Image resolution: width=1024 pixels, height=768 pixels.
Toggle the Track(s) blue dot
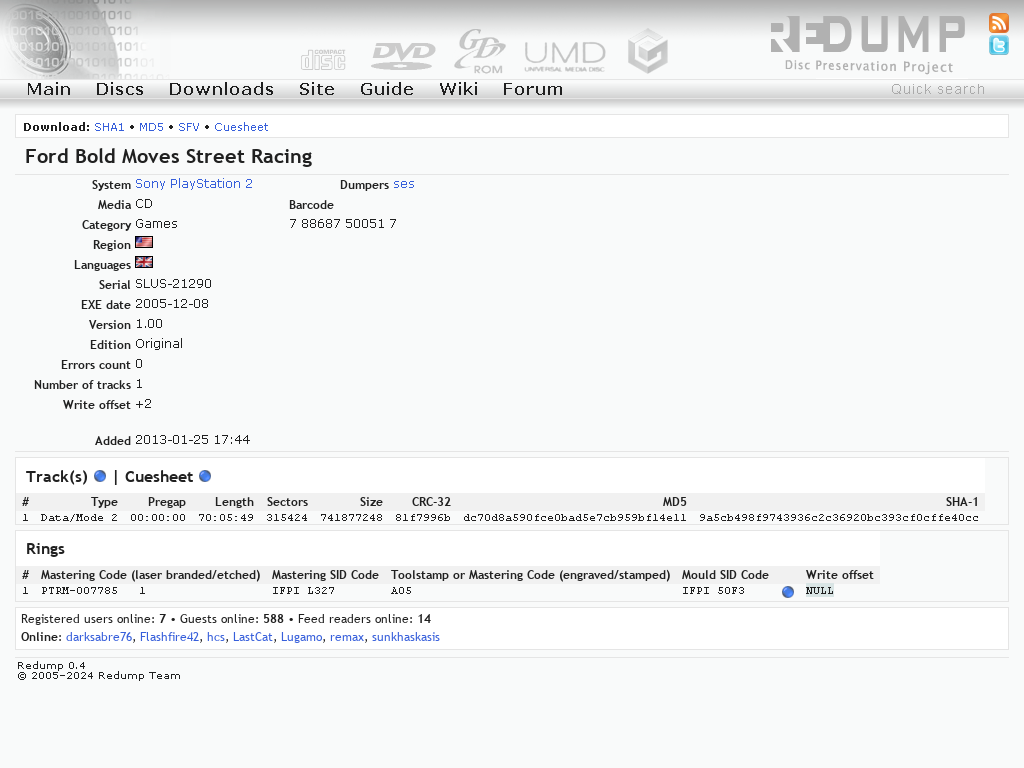click(x=100, y=476)
